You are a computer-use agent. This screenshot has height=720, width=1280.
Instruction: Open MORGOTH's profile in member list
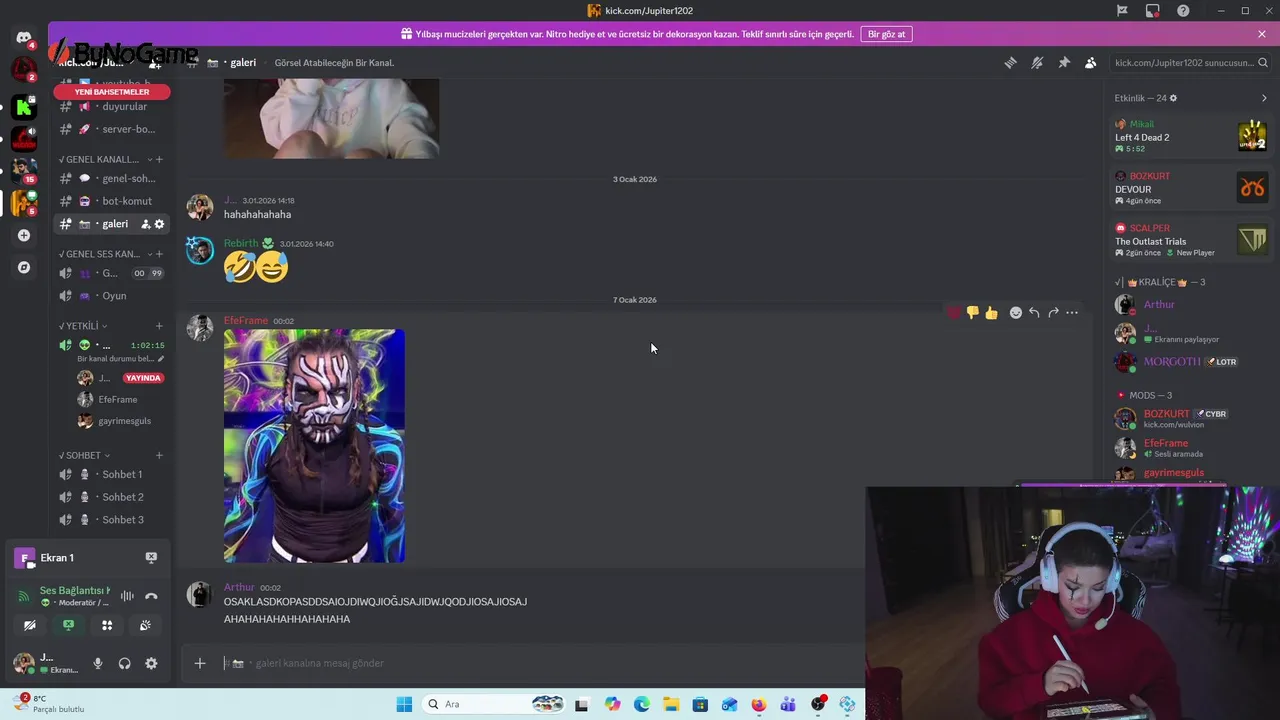[1190, 362]
